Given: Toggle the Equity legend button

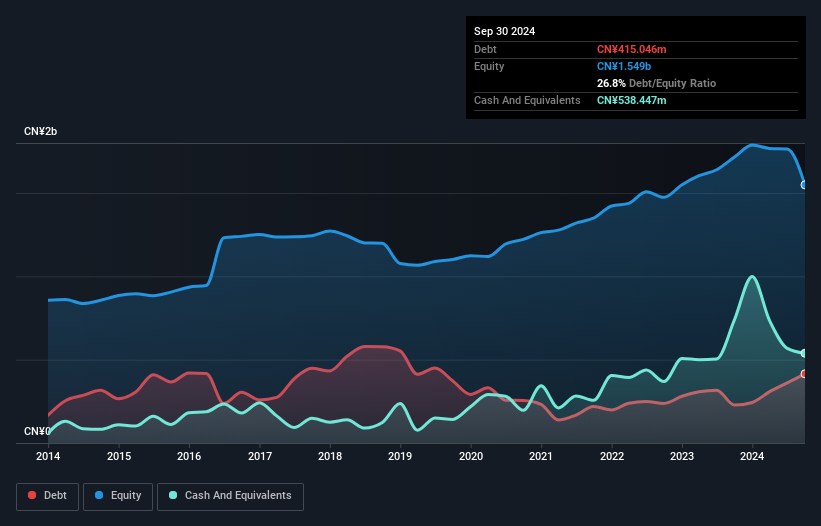Looking at the screenshot, I should pos(118,496).
